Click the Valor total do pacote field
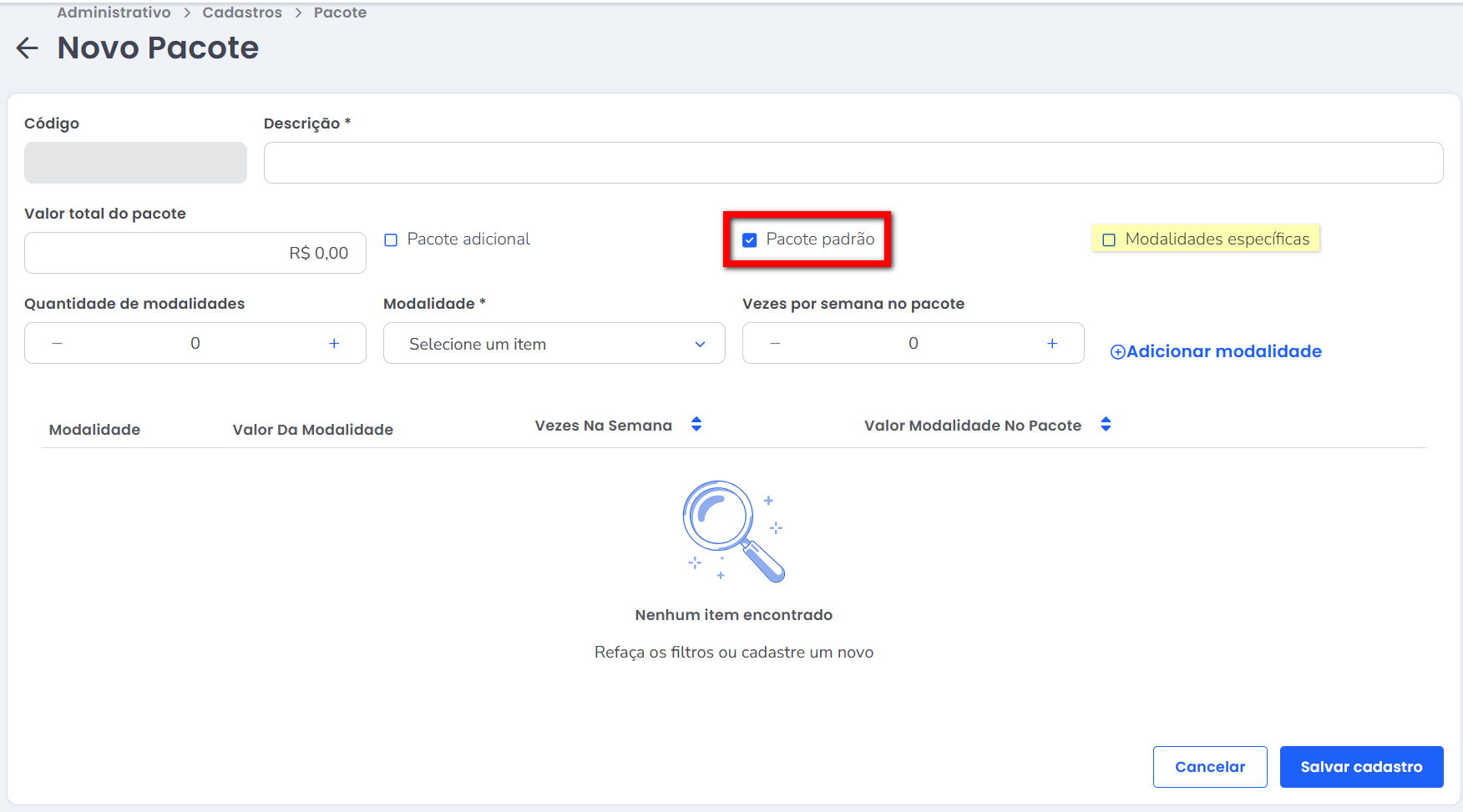Screen dimensions: 1463x812 pyautogui.click(x=195, y=253)
